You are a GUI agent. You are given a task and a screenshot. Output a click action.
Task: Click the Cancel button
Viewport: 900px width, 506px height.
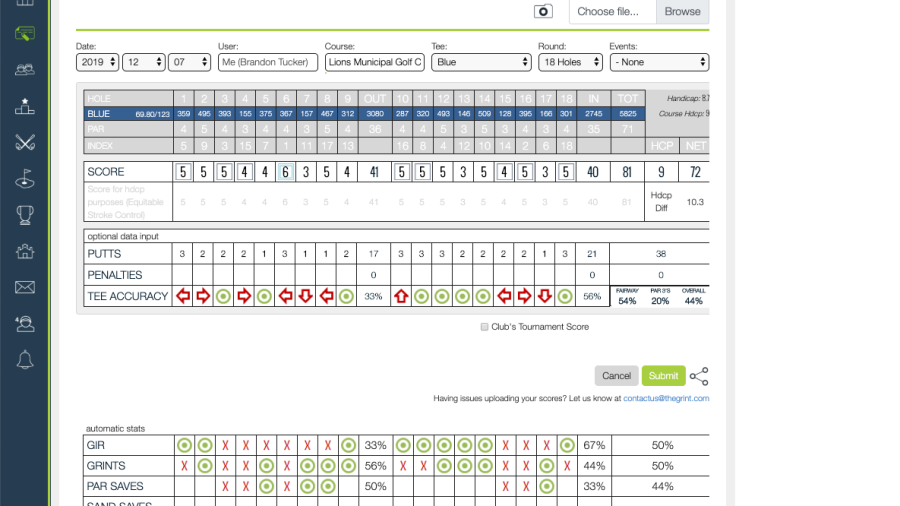[x=616, y=376]
